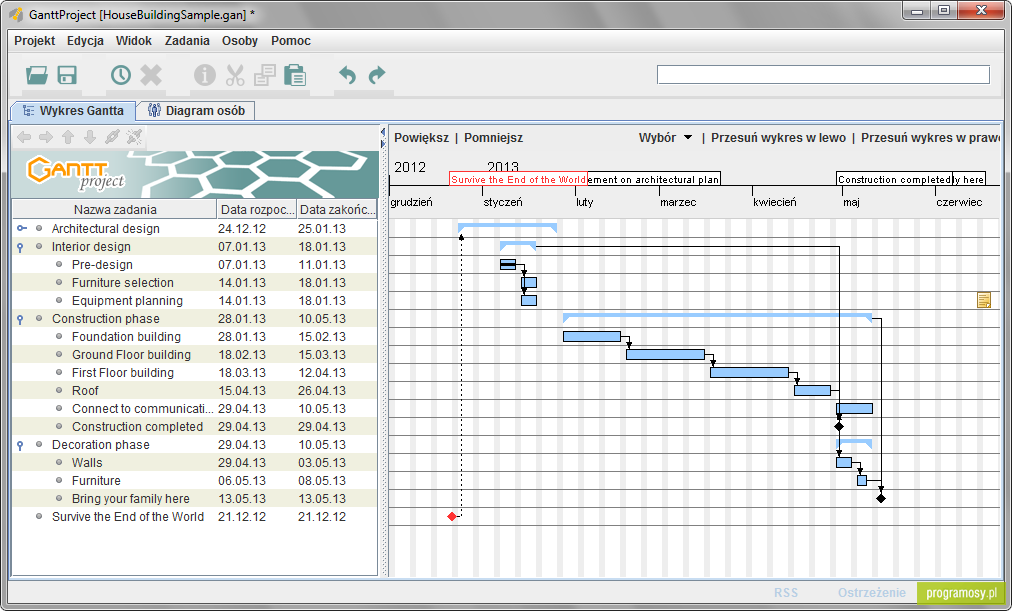Open the Projekt menu
The image size is (1012, 611).
34,41
